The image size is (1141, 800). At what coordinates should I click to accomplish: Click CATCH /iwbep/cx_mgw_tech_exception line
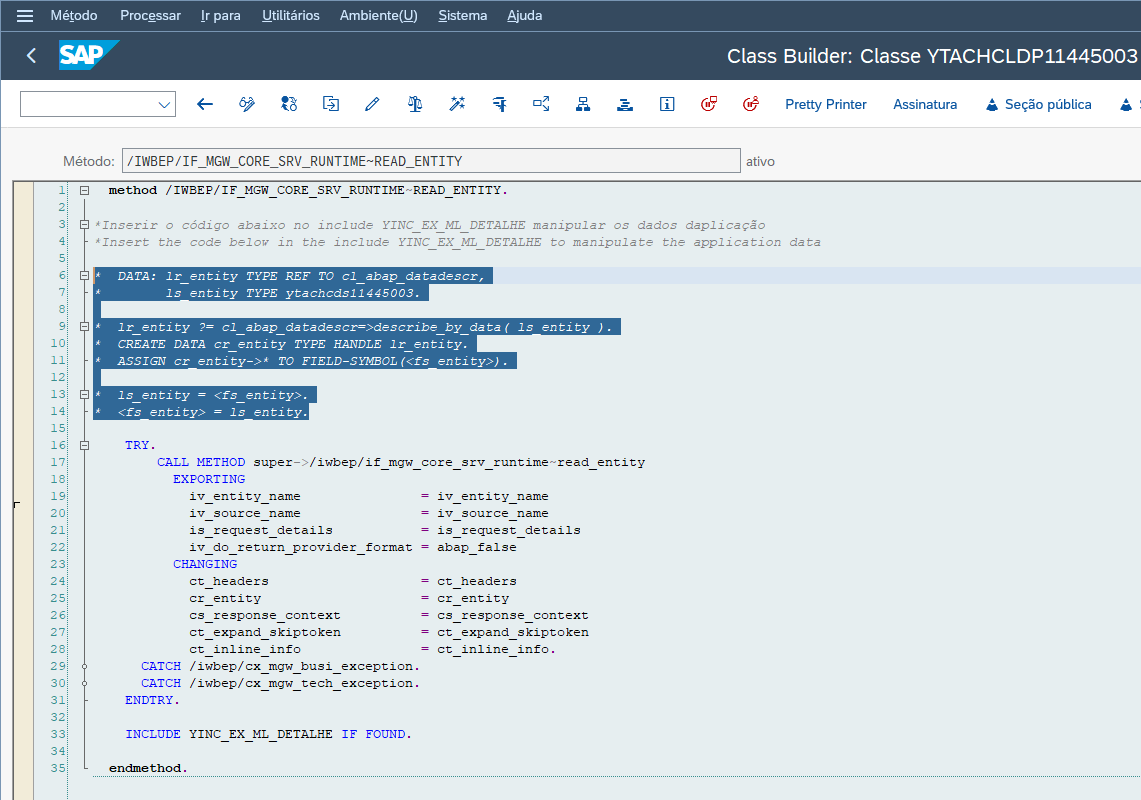pos(280,684)
